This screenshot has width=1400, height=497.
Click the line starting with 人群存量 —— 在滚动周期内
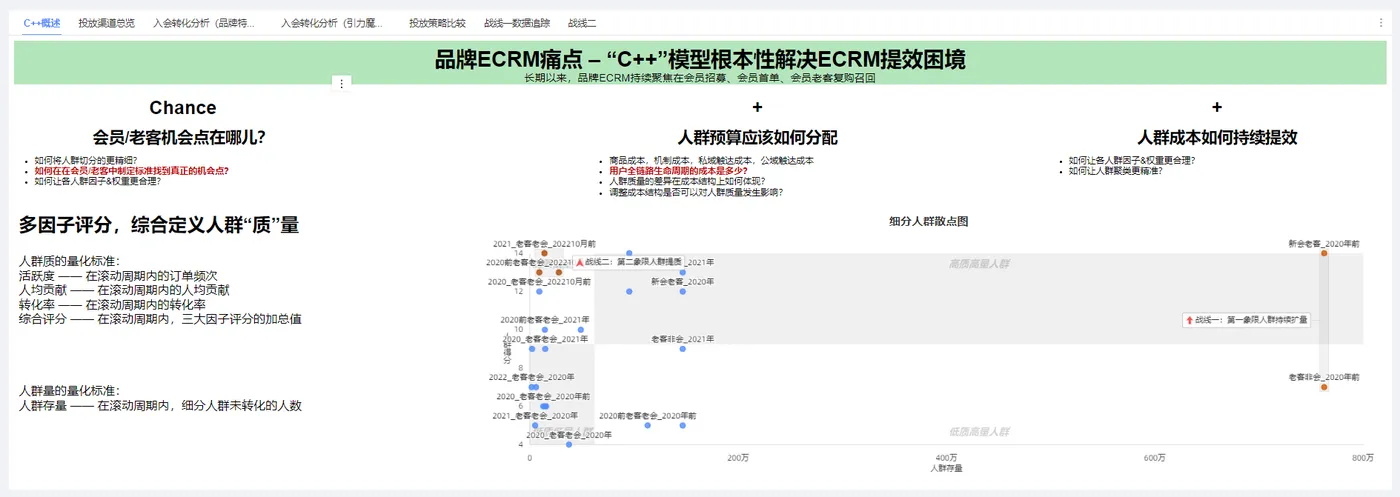coord(160,406)
